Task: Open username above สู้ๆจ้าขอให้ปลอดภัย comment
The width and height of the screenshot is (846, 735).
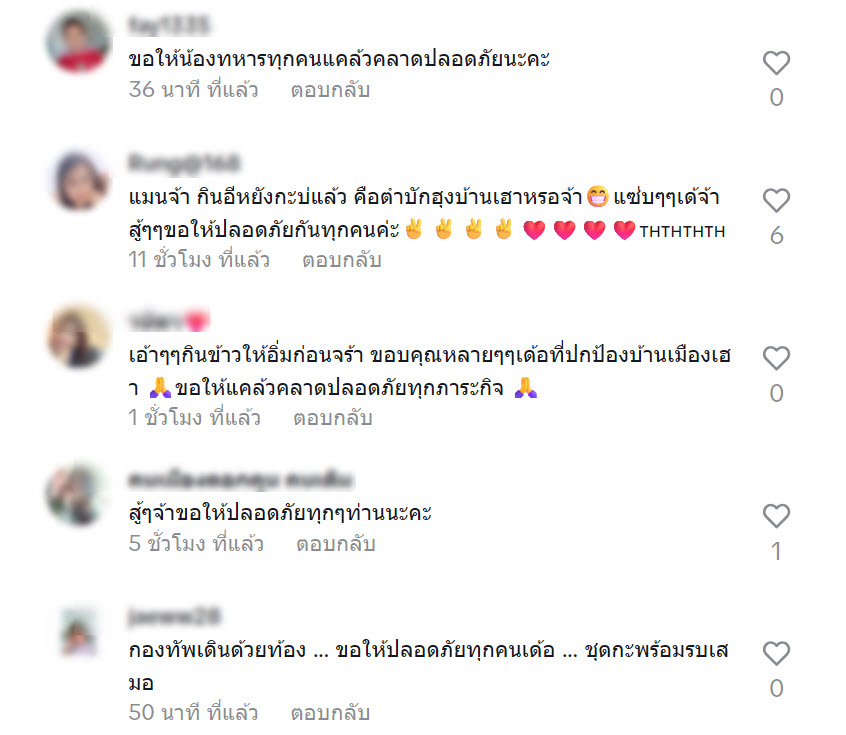Action: (241, 479)
